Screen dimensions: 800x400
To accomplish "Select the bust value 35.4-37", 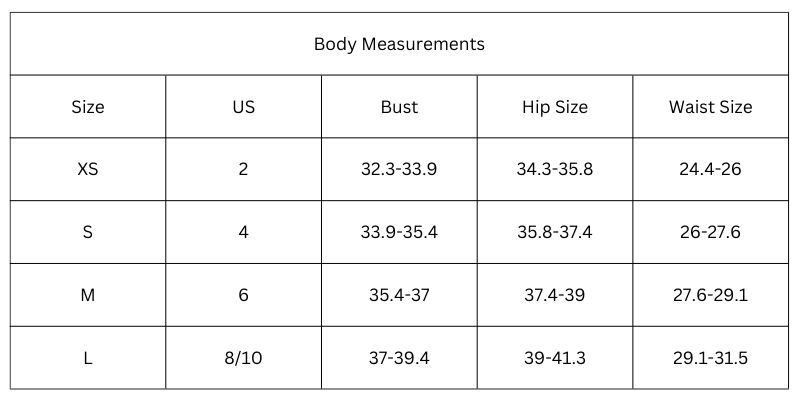I will [x=399, y=295].
